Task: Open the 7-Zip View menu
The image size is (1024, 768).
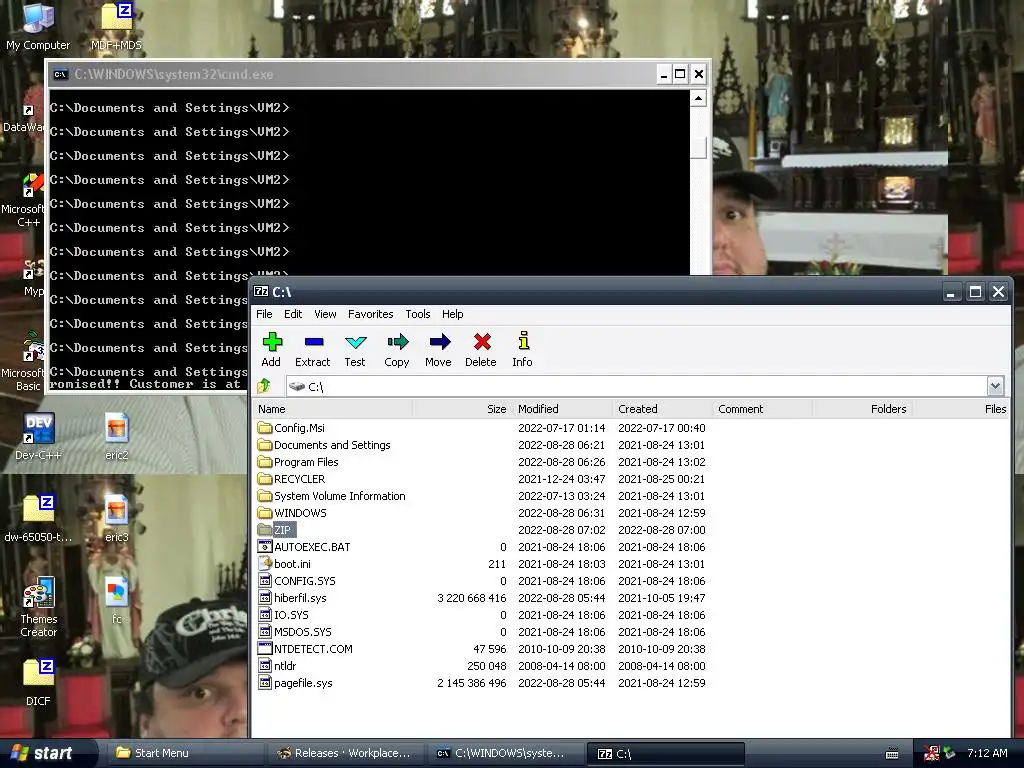Action: pos(325,314)
